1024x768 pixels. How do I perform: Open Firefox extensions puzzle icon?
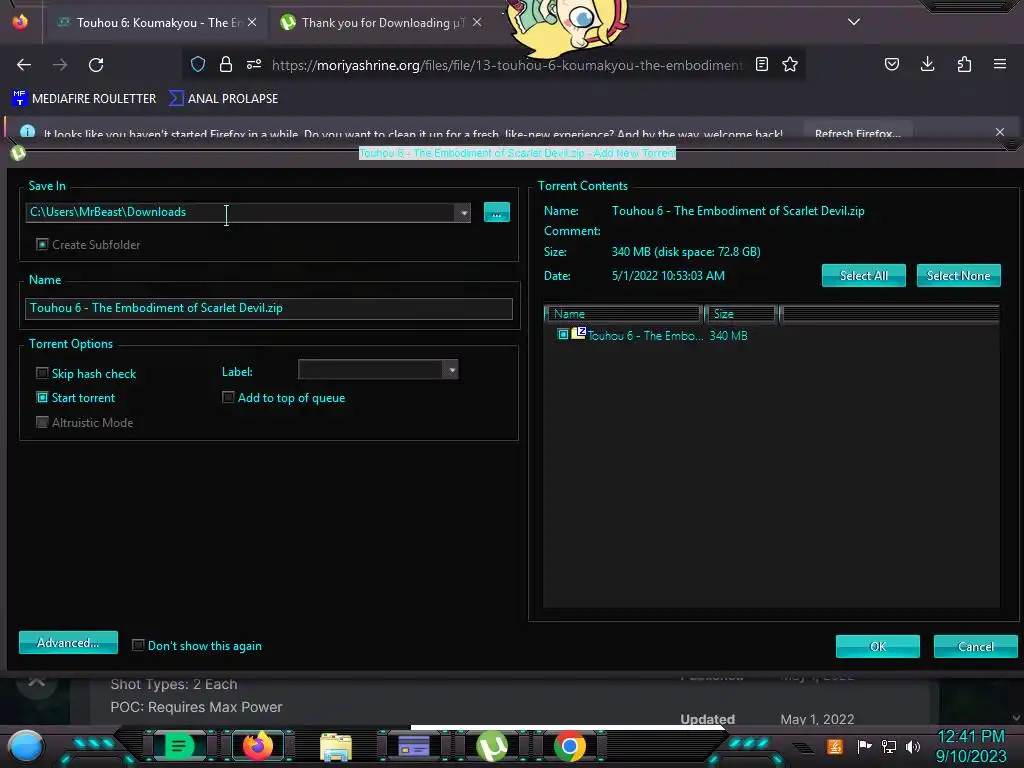pyautogui.click(x=964, y=64)
